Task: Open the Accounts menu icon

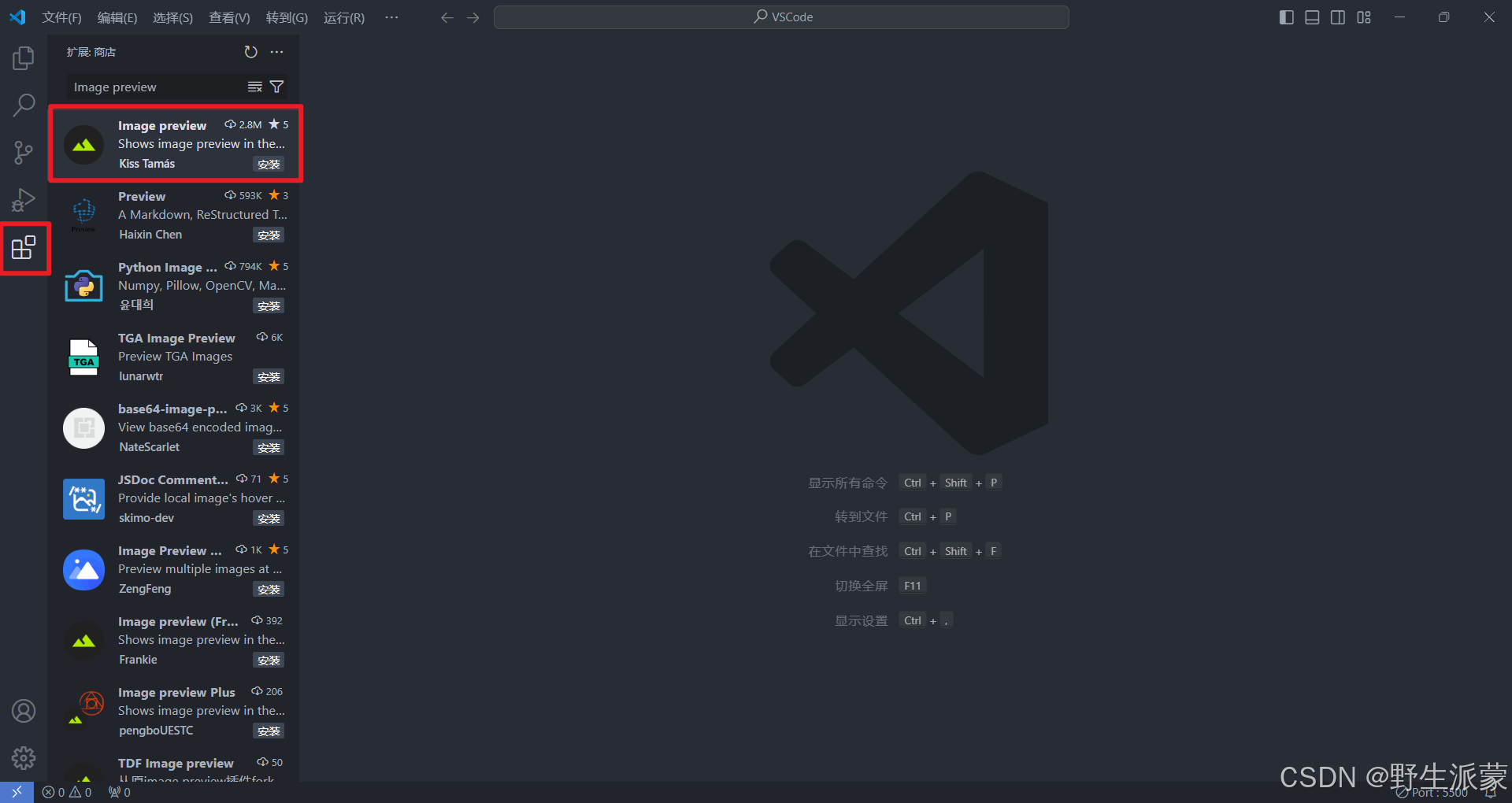Action: [24, 711]
